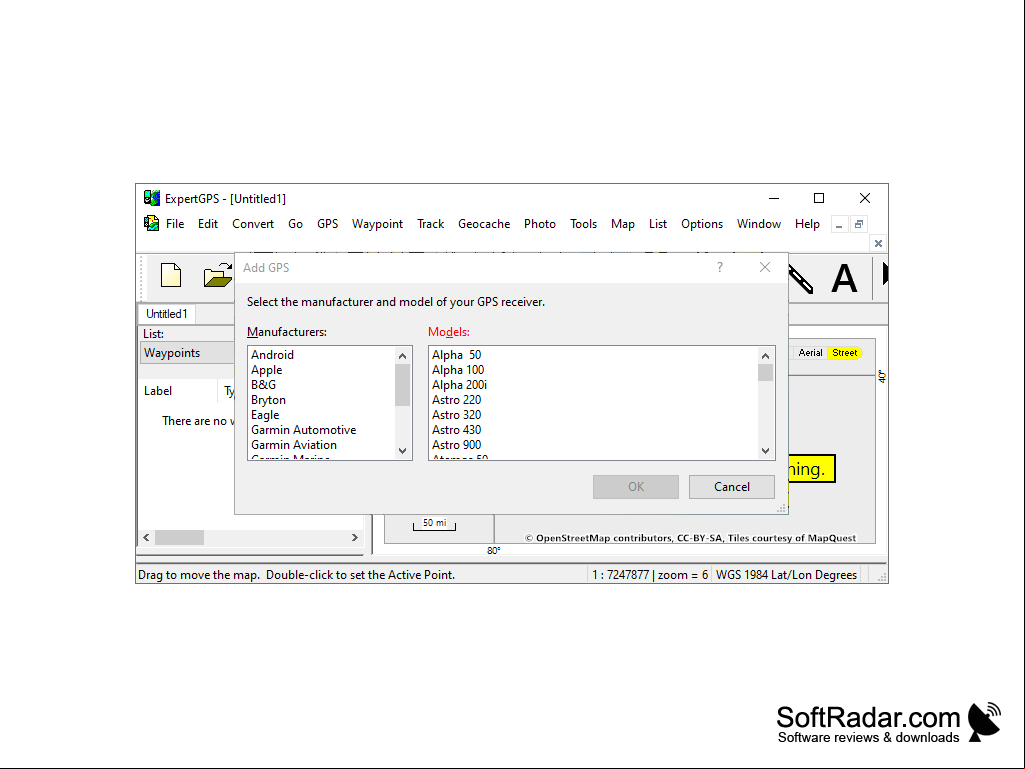Click the WGS 1984 Lat/Lon Degrees status entry
The image size is (1025, 769).
click(x=786, y=575)
